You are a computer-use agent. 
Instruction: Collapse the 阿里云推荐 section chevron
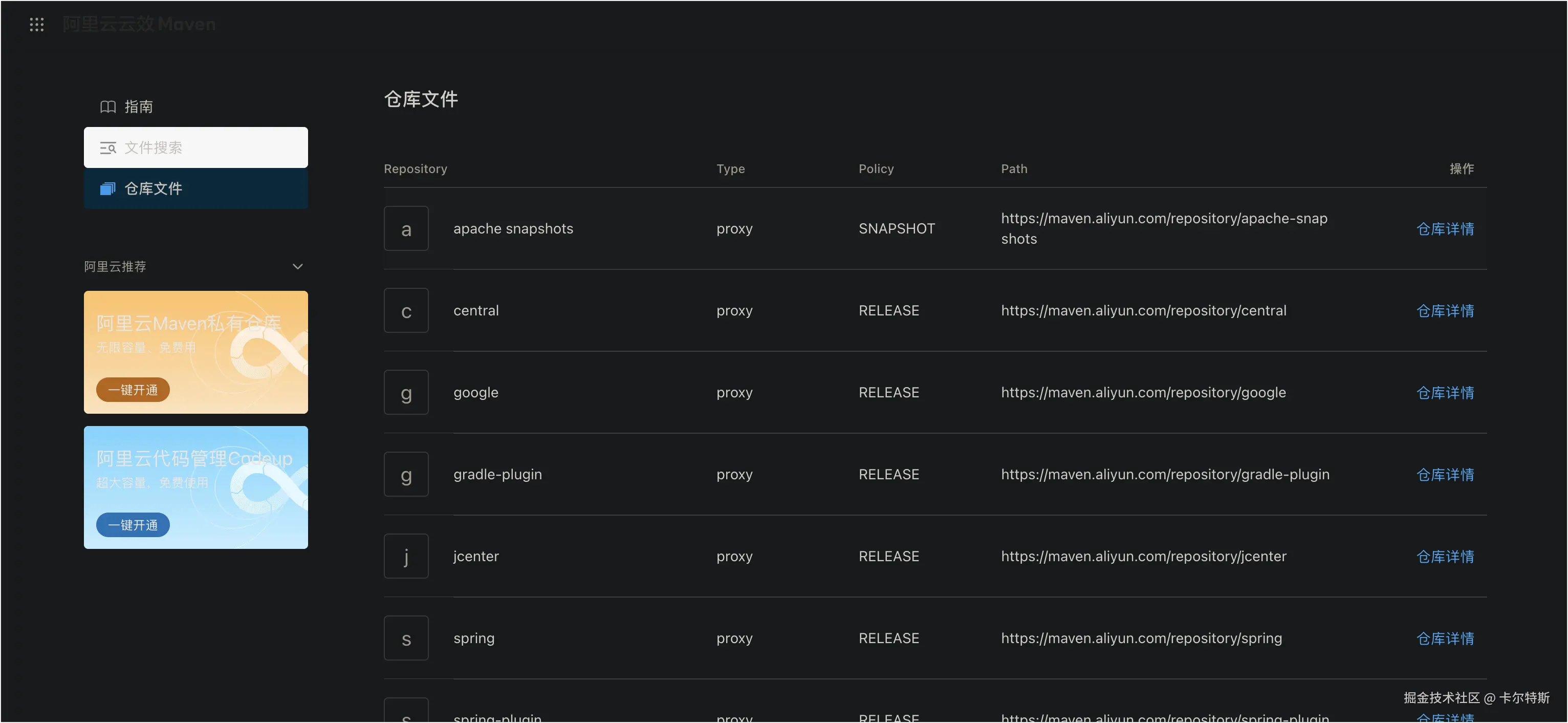[x=298, y=267]
